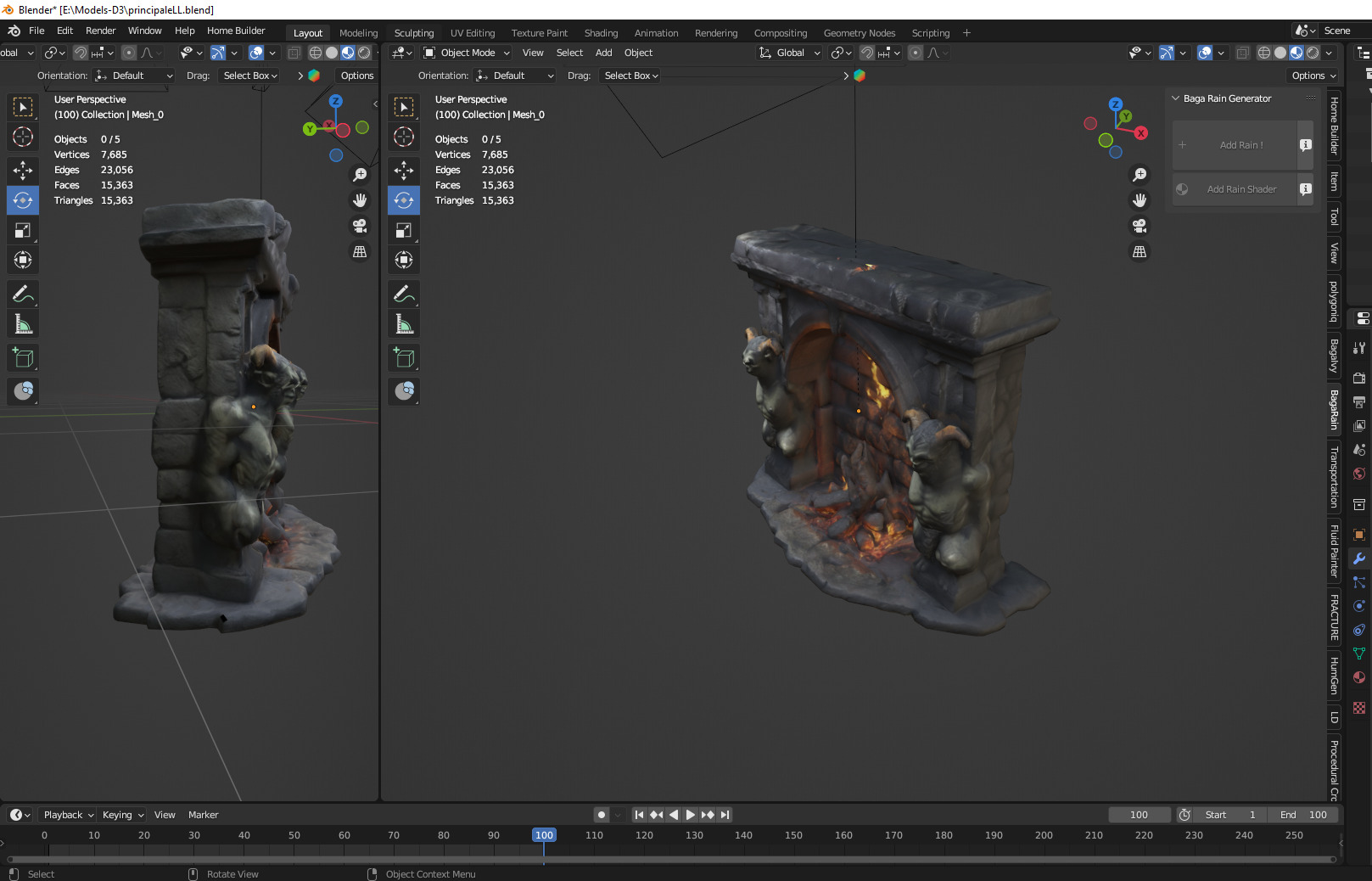This screenshot has height=881, width=1372.
Task: Toggle gizmo display in right viewport header
Action: tap(1167, 53)
